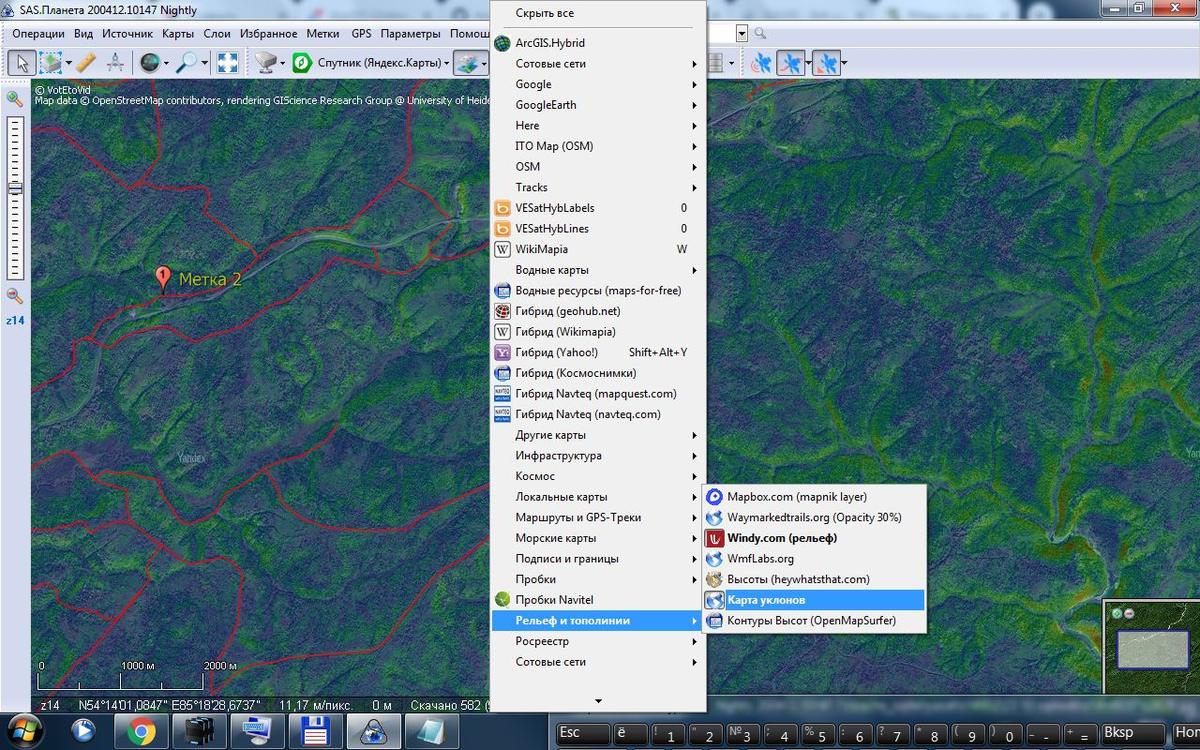
Task: Toggle full screen mode icon
Action: [x=228, y=63]
